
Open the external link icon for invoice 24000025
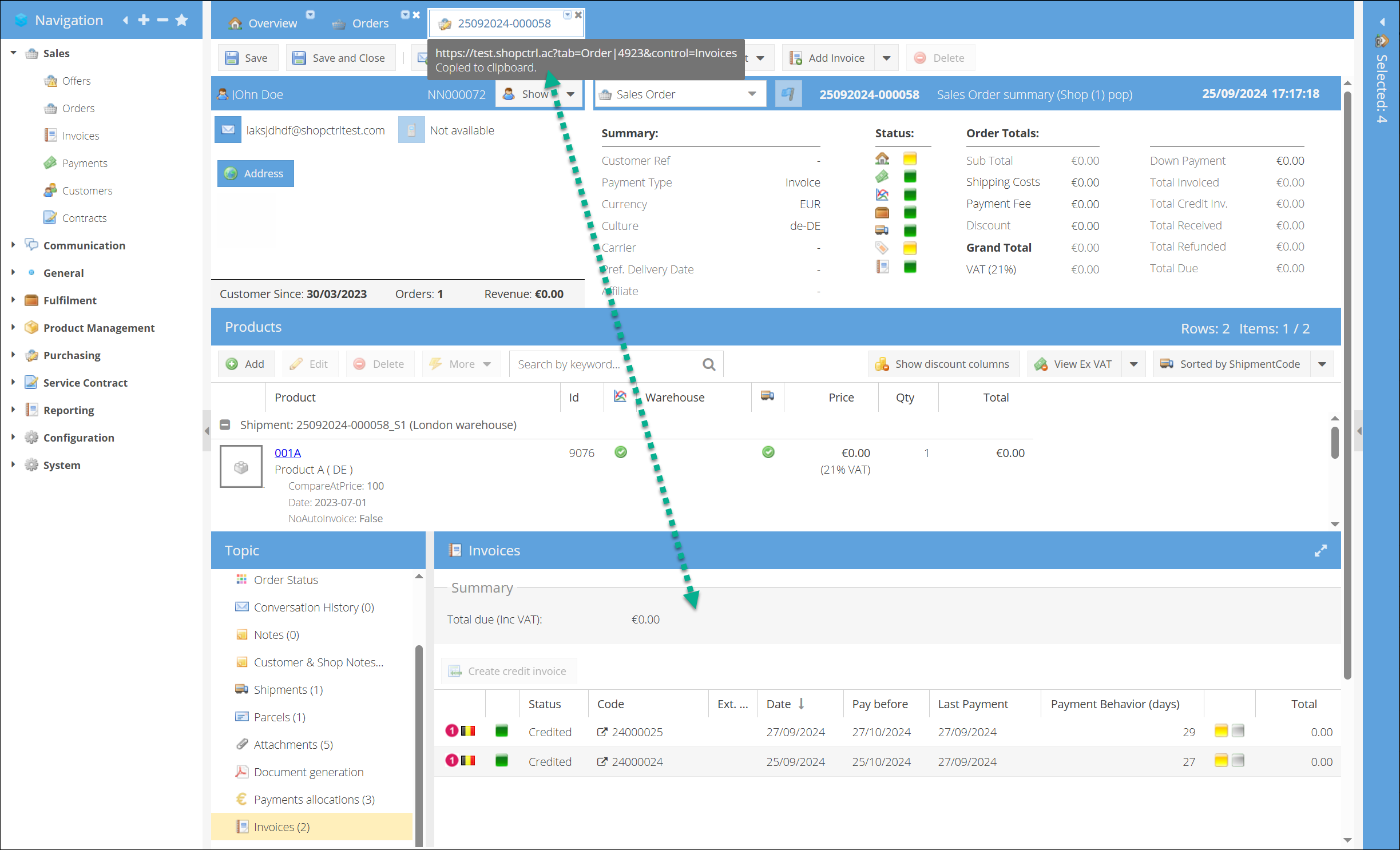click(602, 732)
